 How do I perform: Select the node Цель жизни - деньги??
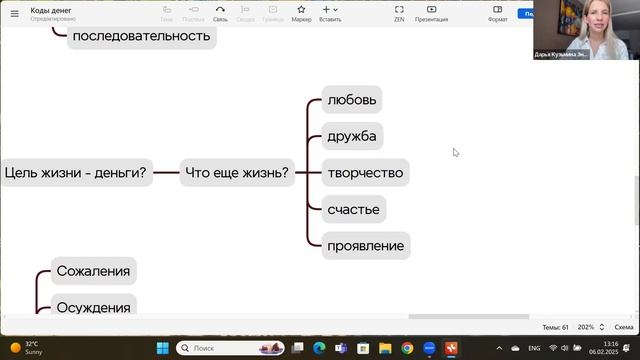click(76, 173)
